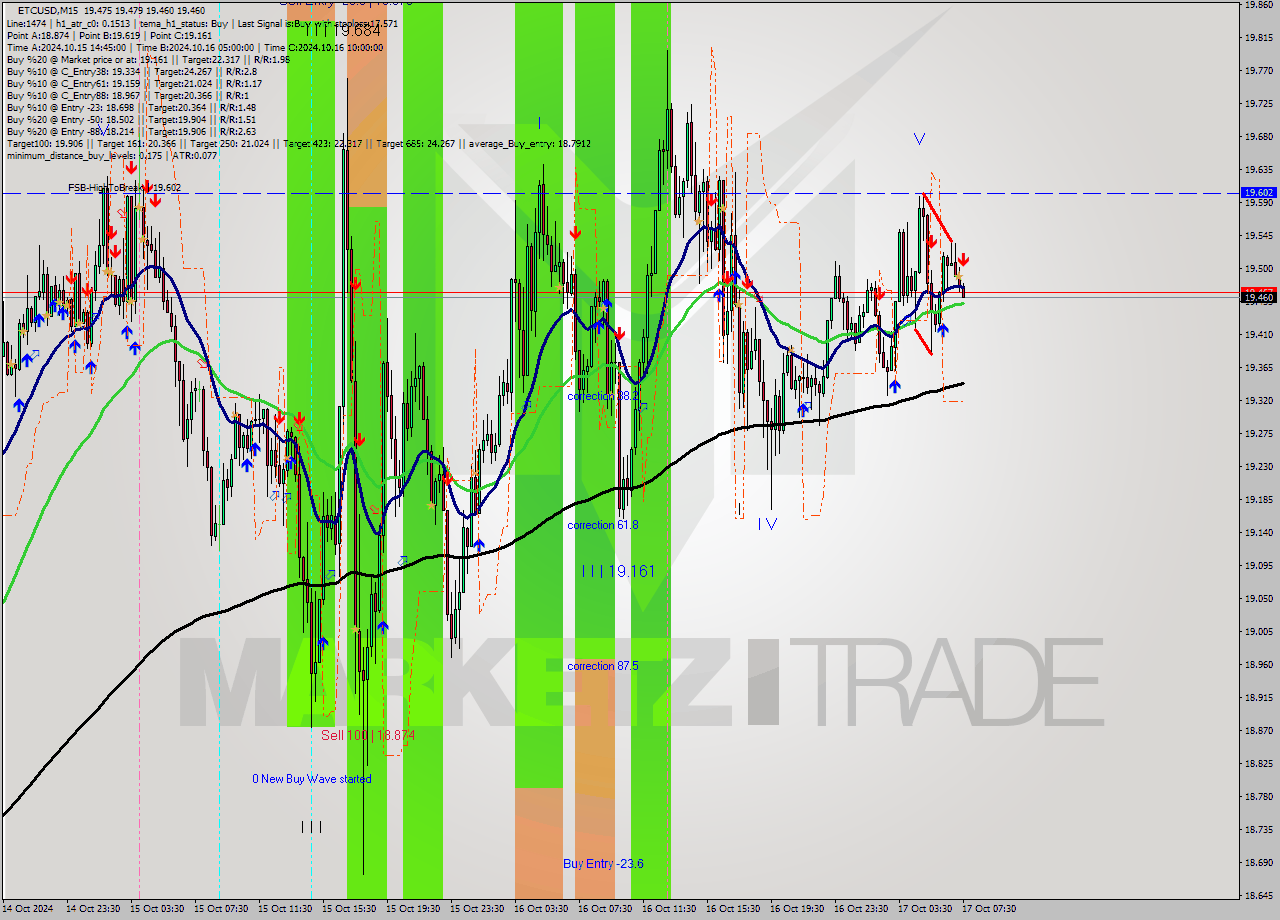1280x920 pixels.
Task: Click the '| | | 19.161' wave label
Action: pyautogui.click(x=619, y=571)
